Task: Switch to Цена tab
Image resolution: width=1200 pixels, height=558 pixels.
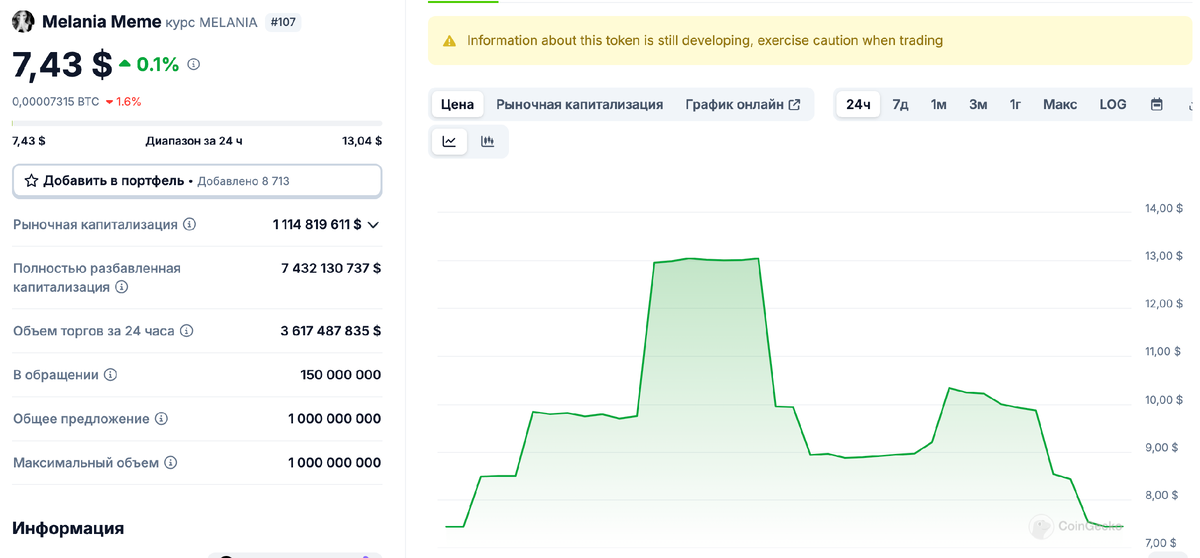Action: pos(457,104)
